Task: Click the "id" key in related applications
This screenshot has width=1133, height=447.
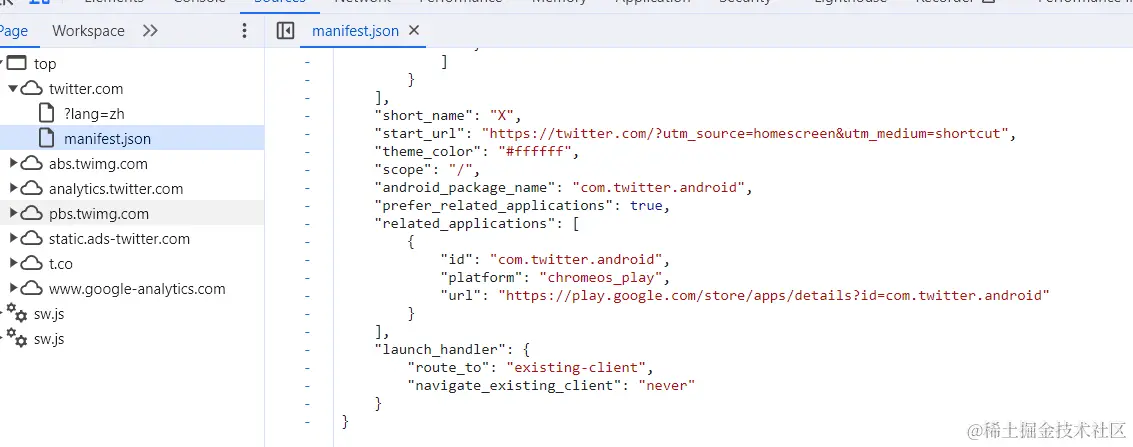Action: pyautogui.click(x=457, y=259)
